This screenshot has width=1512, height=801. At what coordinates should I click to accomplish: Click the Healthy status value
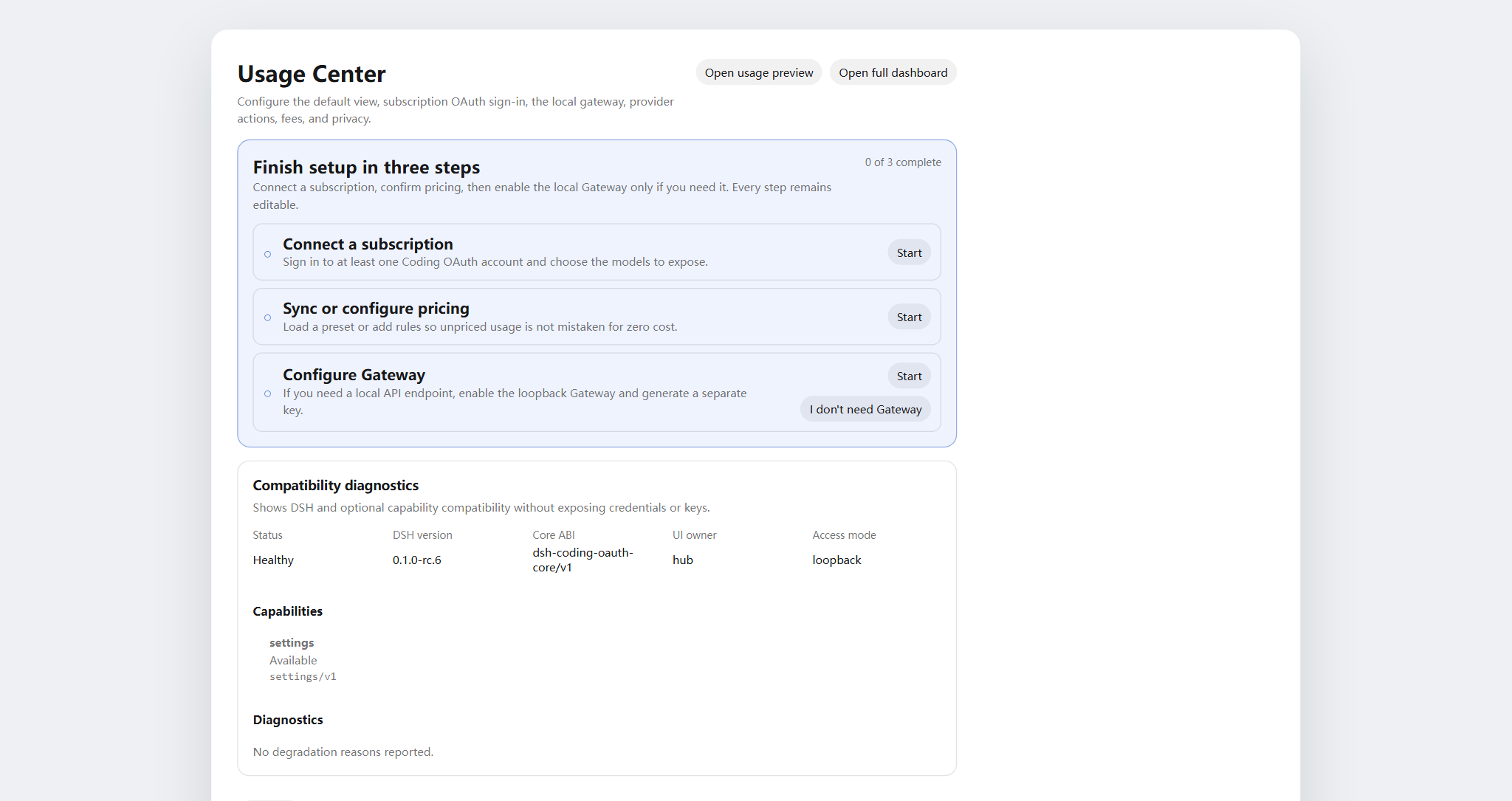273,560
